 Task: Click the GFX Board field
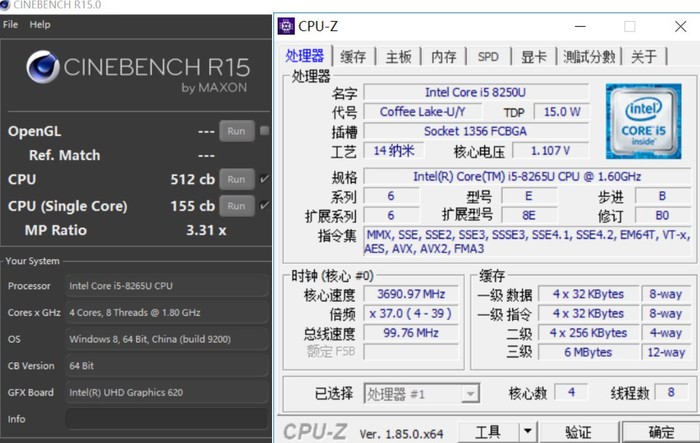pos(167,393)
